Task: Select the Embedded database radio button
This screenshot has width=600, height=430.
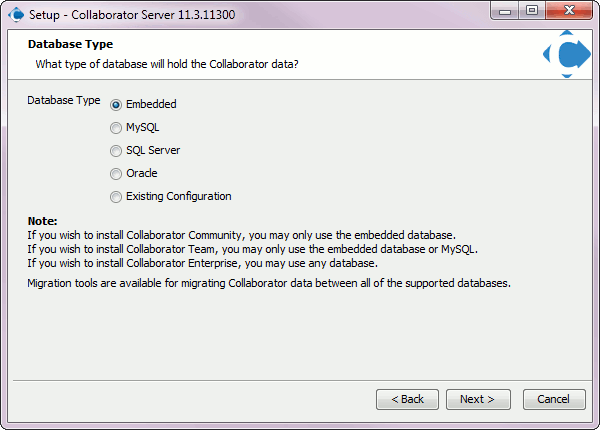Action: tap(116, 104)
